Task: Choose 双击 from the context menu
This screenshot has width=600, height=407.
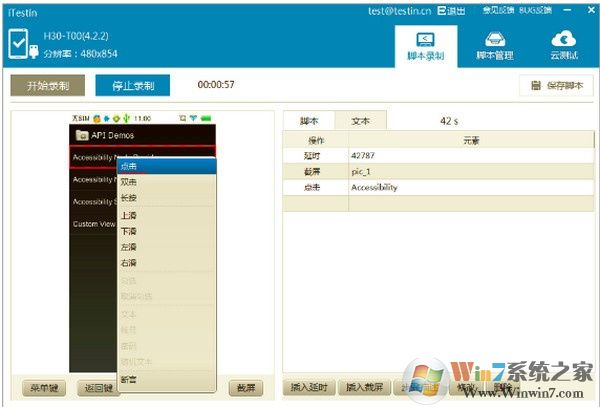Action: coord(167,182)
